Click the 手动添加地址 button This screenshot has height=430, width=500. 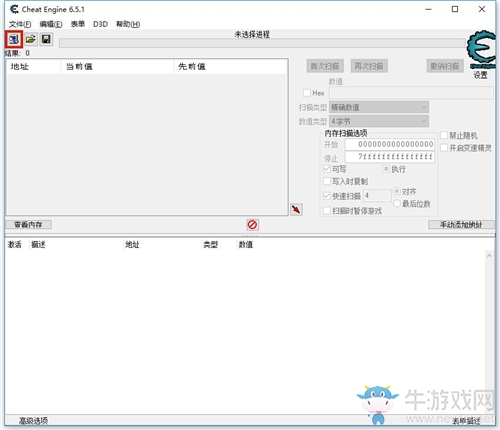pos(461,225)
